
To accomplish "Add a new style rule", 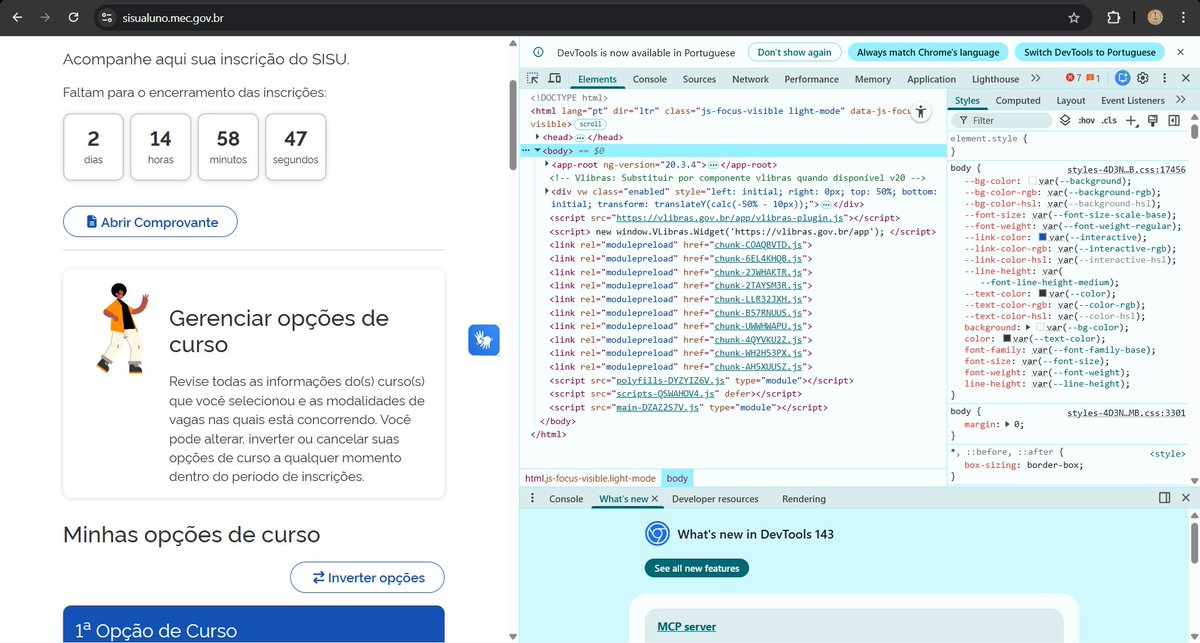I will click(1131, 120).
